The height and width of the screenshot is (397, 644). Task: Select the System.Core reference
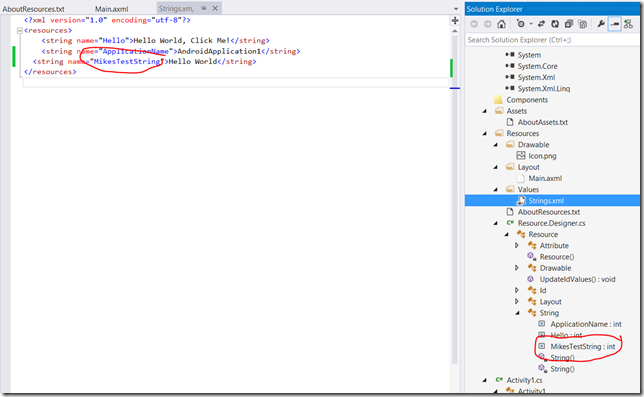(x=537, y=66)
